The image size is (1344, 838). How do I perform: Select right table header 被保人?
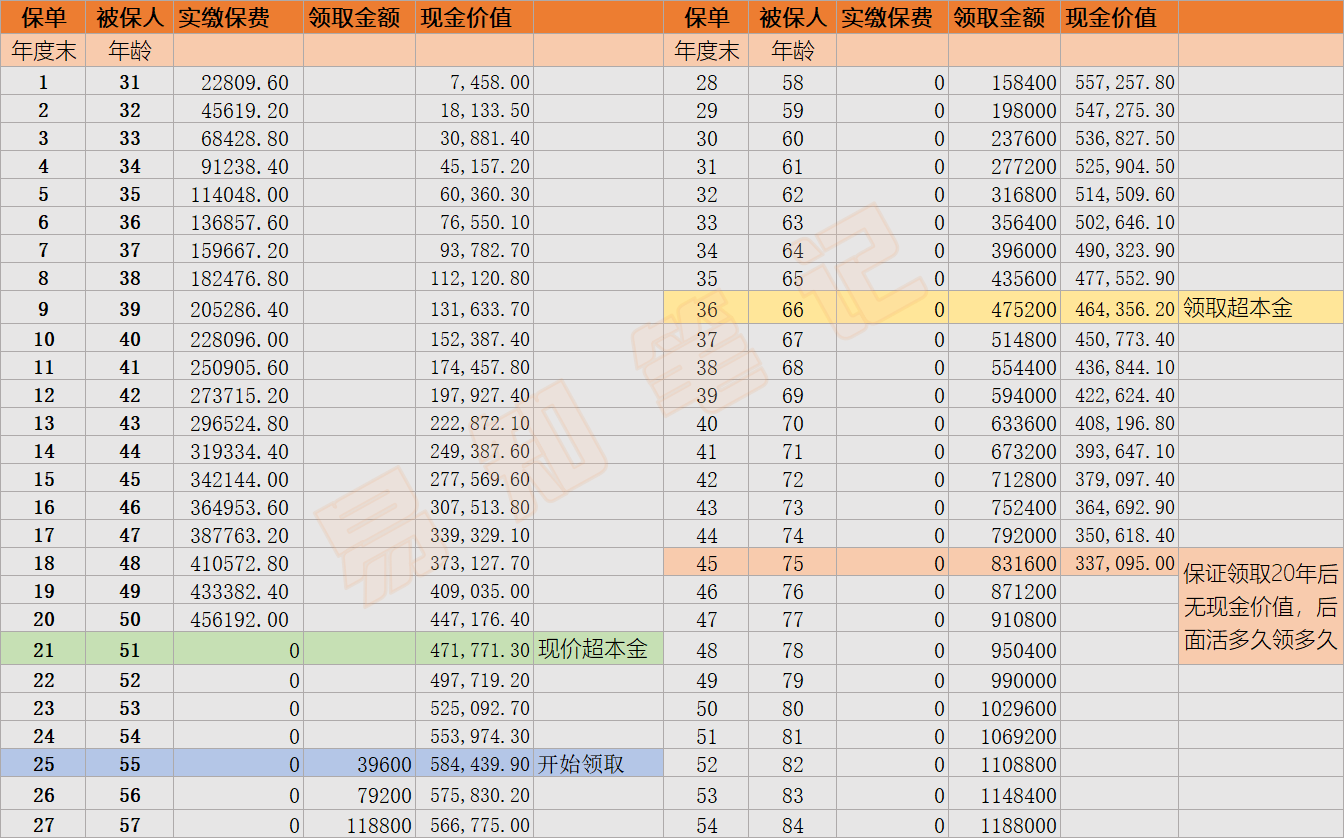(793, 17)
